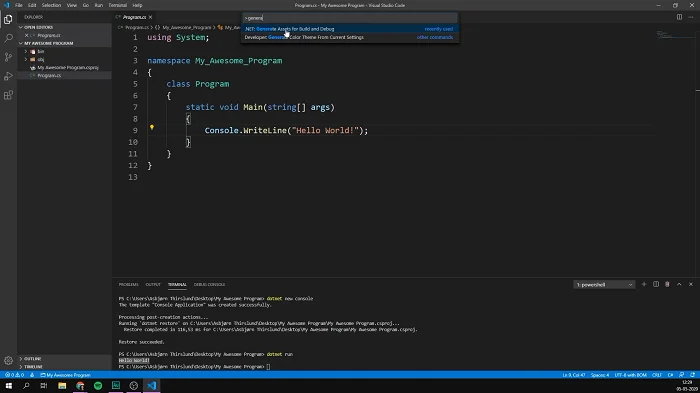Open Spotify from the taskbar
Image resolution: width=700 pixels, height=393 pixels.
pos(98,385)
